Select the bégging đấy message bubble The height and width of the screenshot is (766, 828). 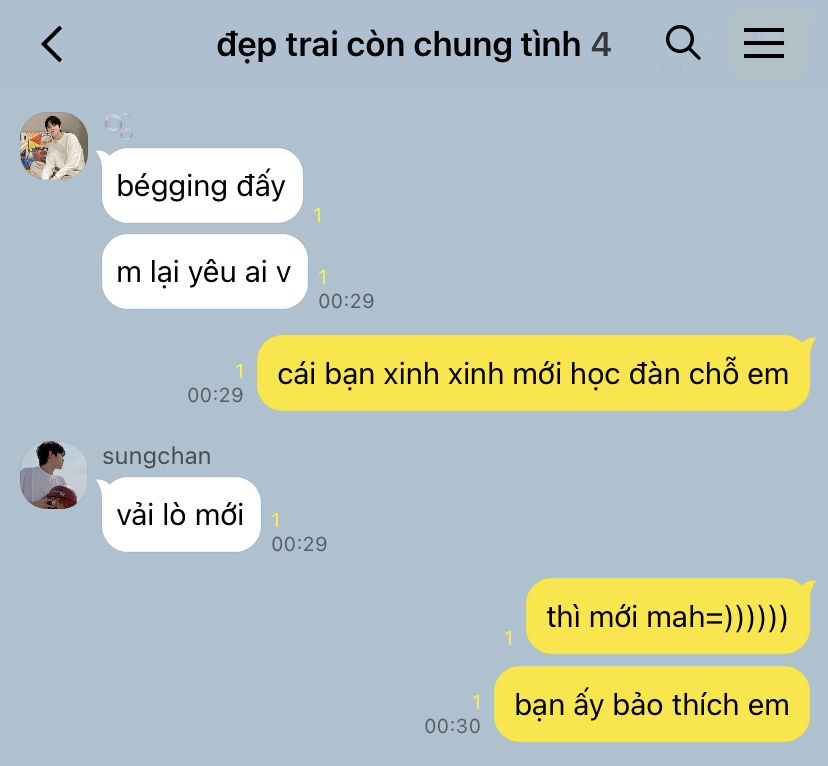tap(202, 185)
